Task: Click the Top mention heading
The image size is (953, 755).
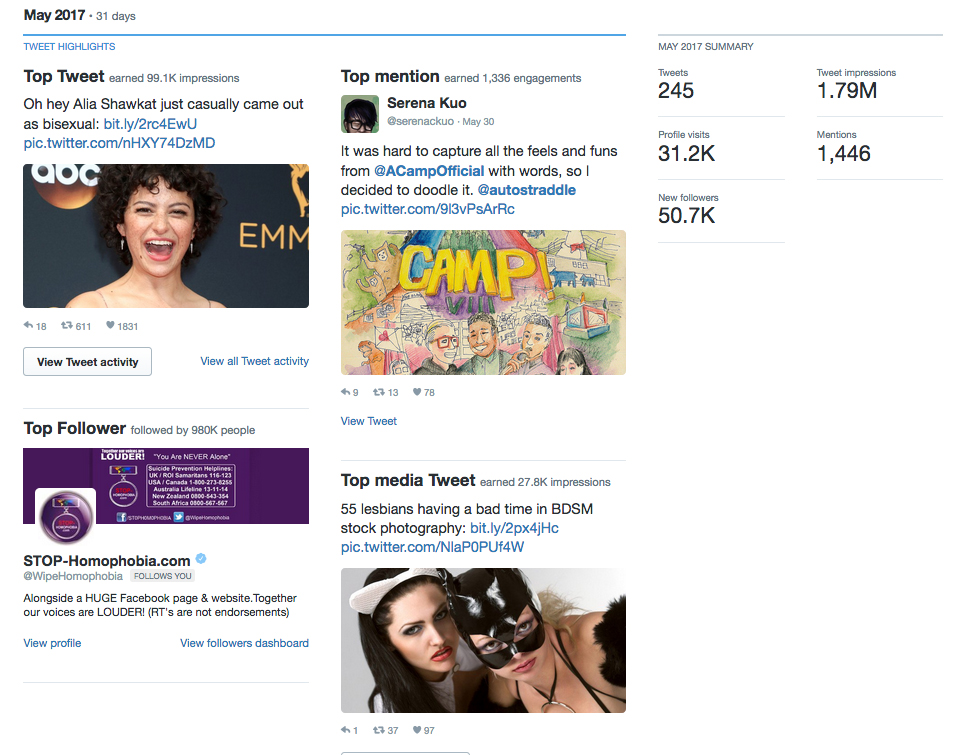Action: point(390,77)
